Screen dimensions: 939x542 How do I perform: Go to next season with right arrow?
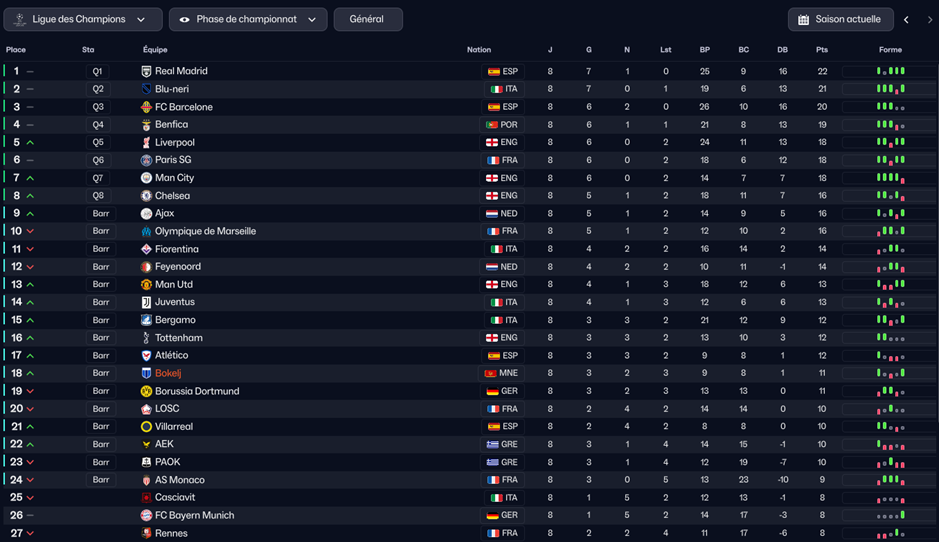(x=929, y=19)
